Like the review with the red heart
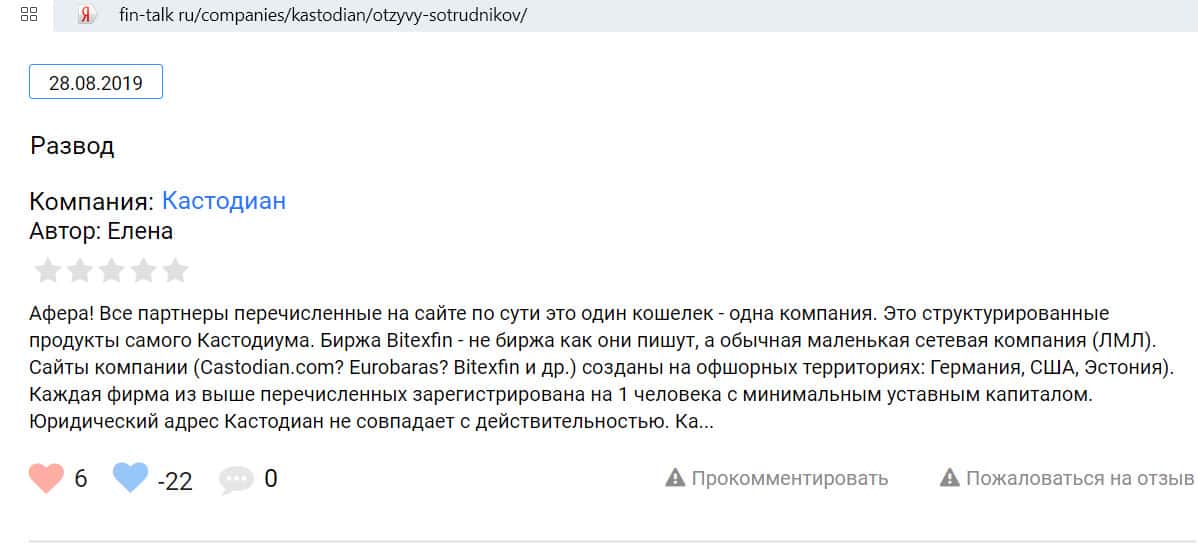The height and width of the screenshot is (552, 1198). [47, 479]
